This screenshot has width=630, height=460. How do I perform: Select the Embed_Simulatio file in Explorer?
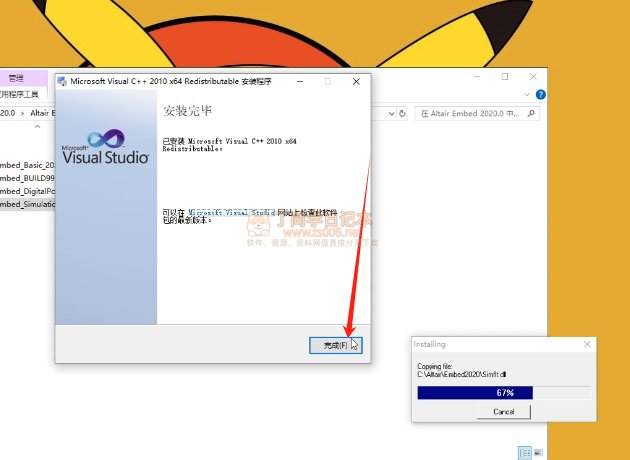(x=27, y=204)
